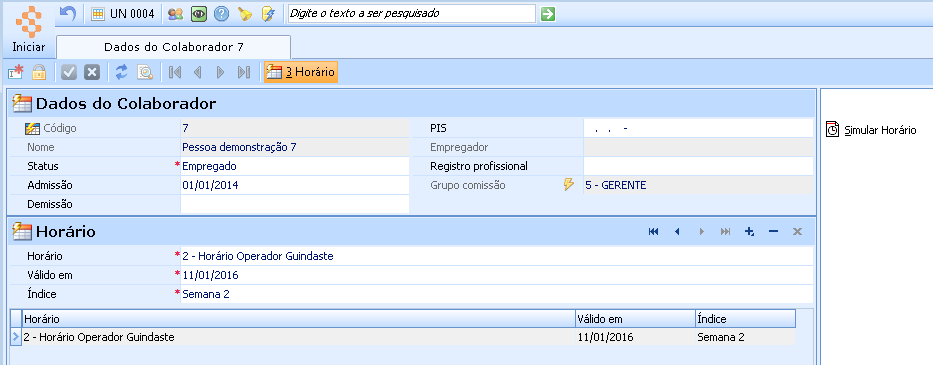Open the users group icon
Screen dimensions: 933x365
[175, 14]
